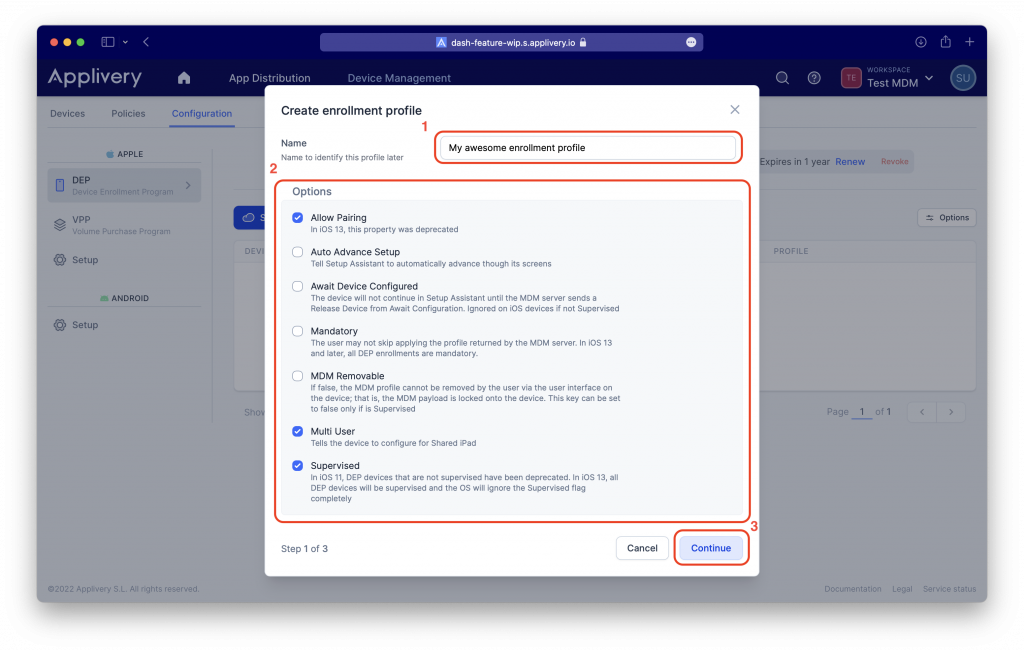Open the search magnifier icon
Image resolution: width=1024 pixels, height=651 pixels.
tap(782, 78)
